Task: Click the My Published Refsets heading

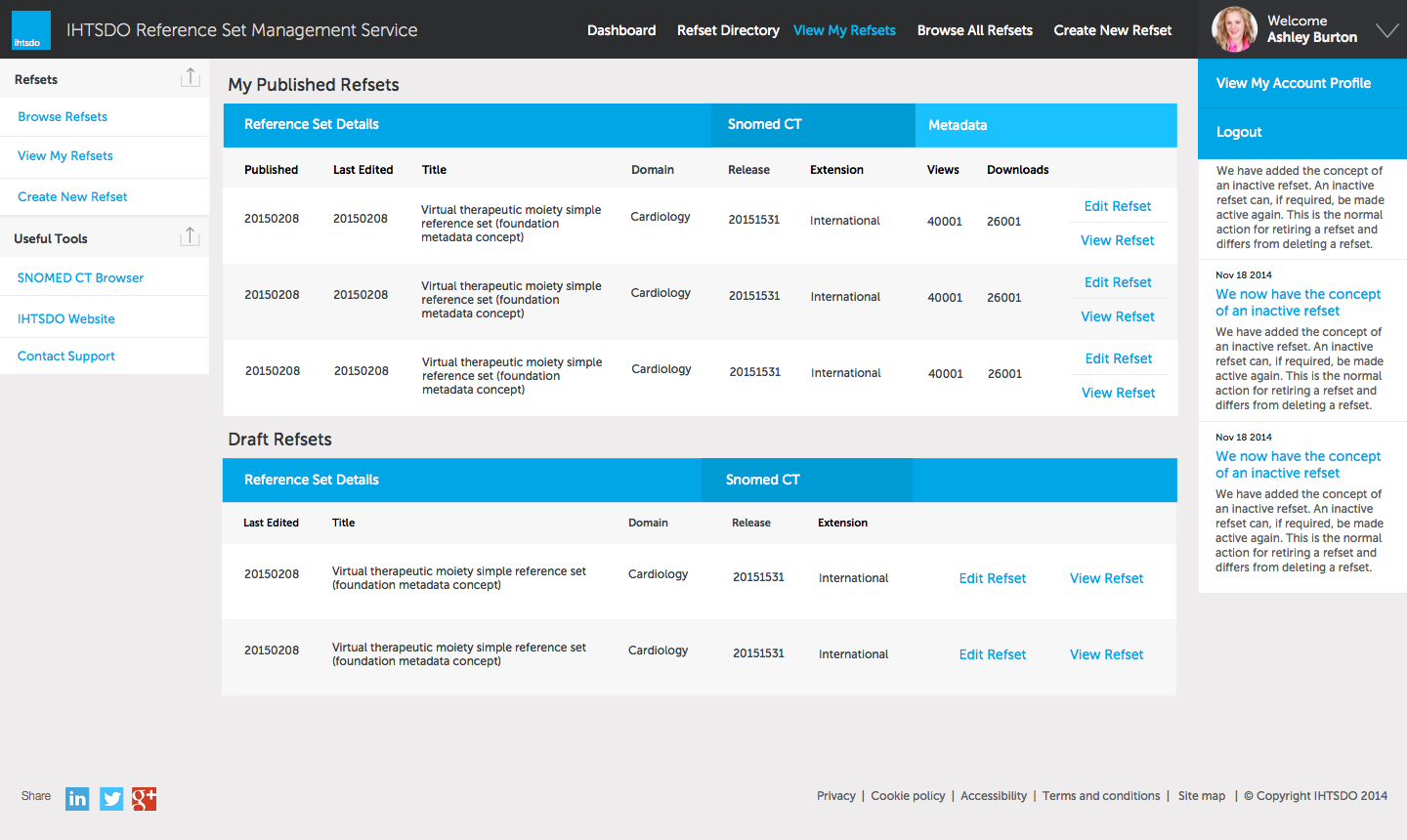Action: [x=314, y=85]
